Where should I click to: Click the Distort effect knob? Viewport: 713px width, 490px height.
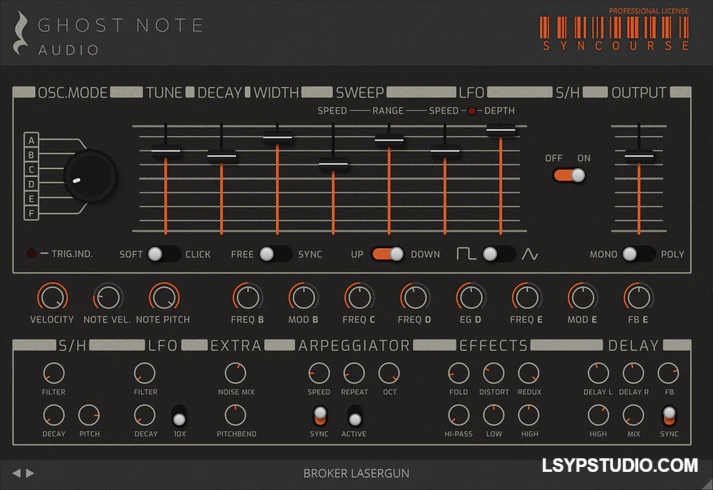(x=494, y=373)
